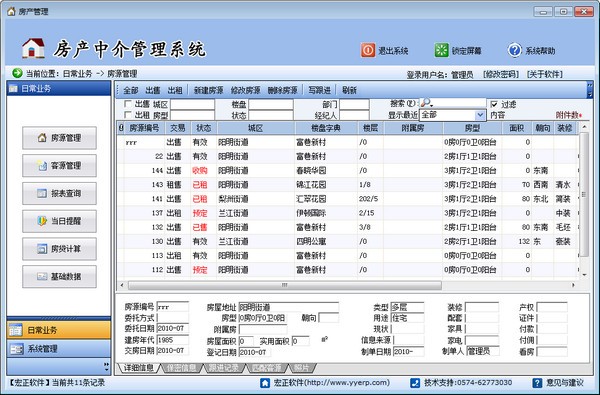Open the 显示最近 全部 dropdown
The width and height of the screenshot is (600, 395).
click(480, 115)
